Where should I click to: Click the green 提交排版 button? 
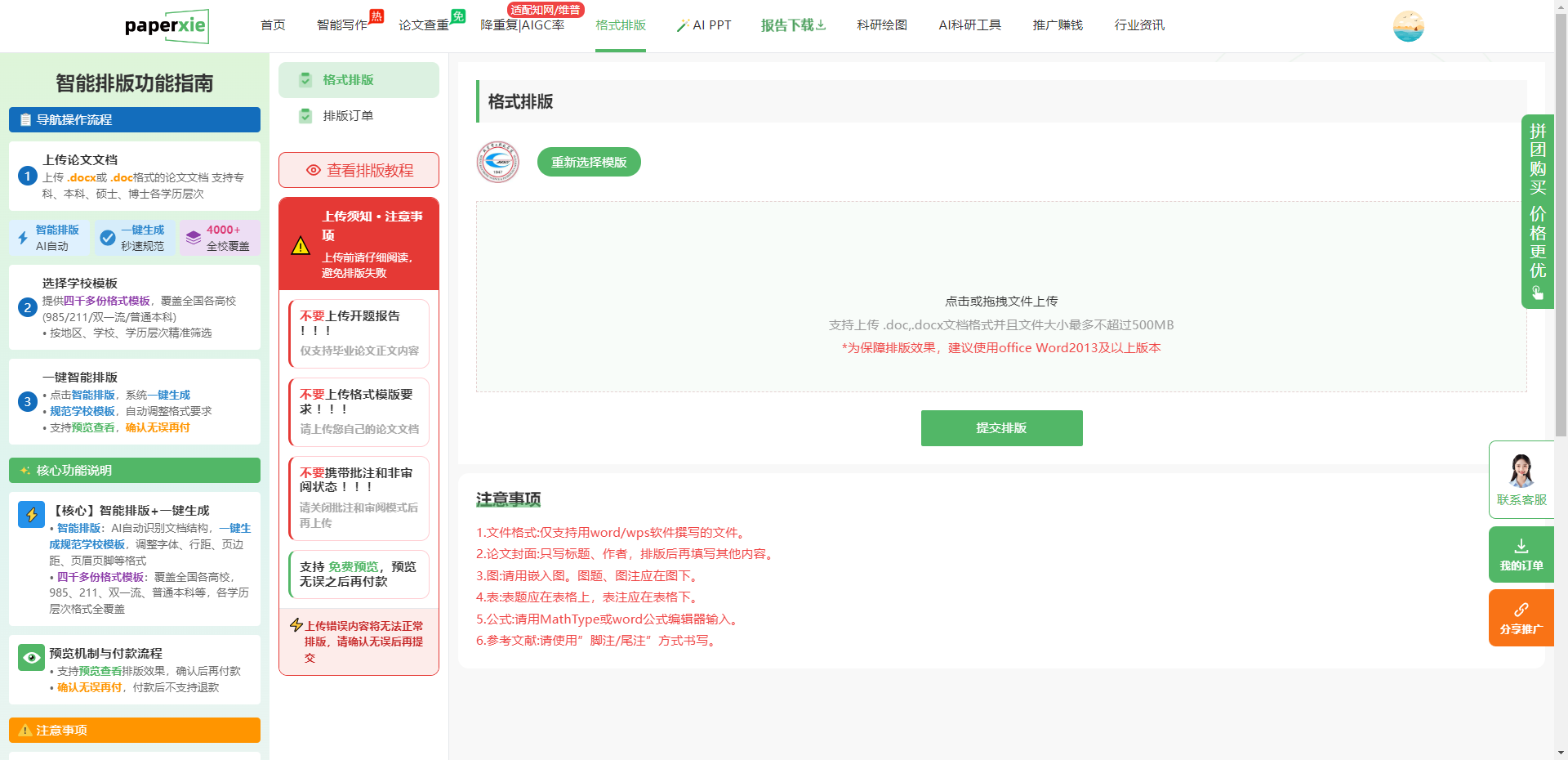pyautogui.click(x=1001, y=428)
